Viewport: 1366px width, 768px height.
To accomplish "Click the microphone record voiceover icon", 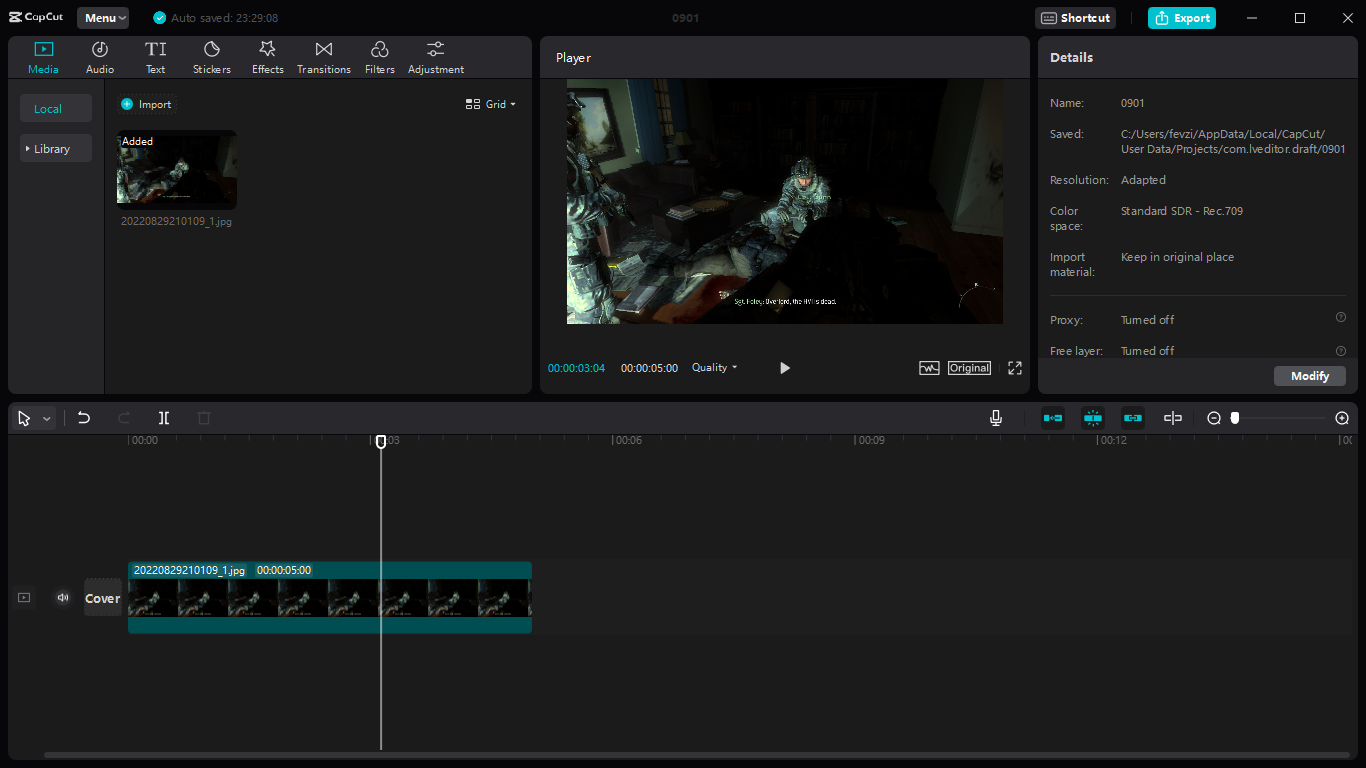I will tap(996, 418).
